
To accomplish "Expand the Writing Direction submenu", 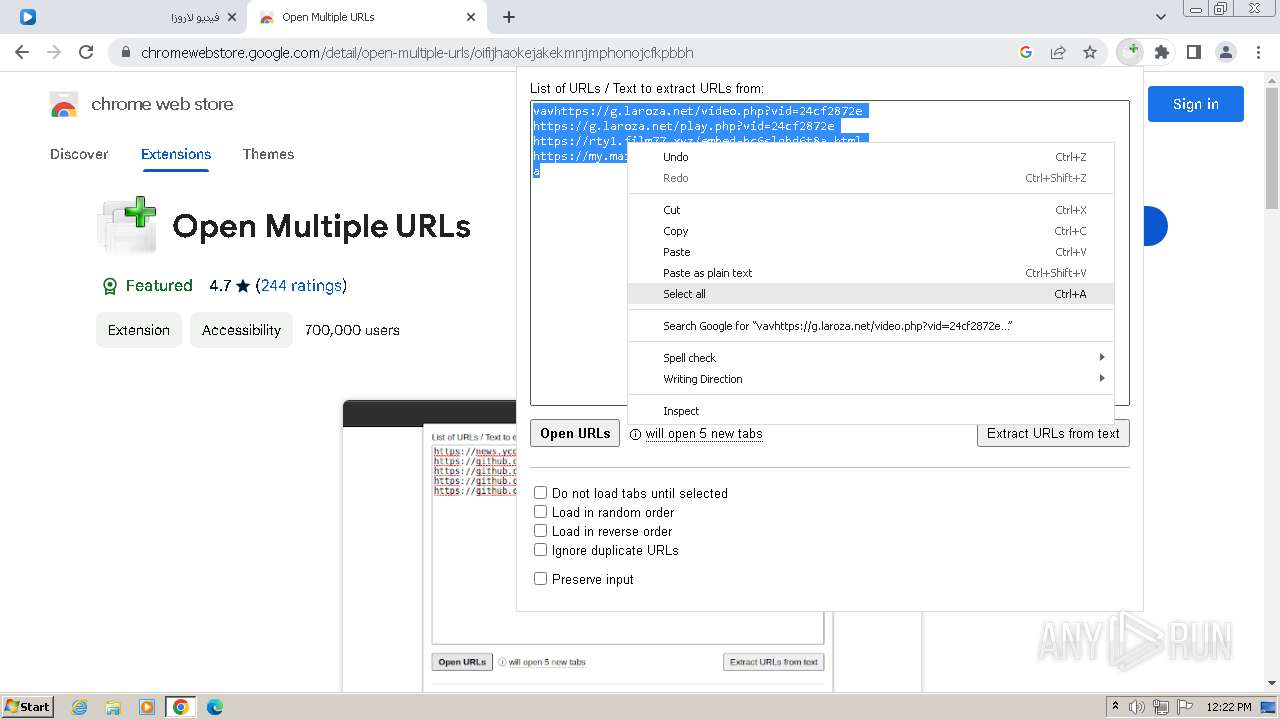I will point(870,379).
